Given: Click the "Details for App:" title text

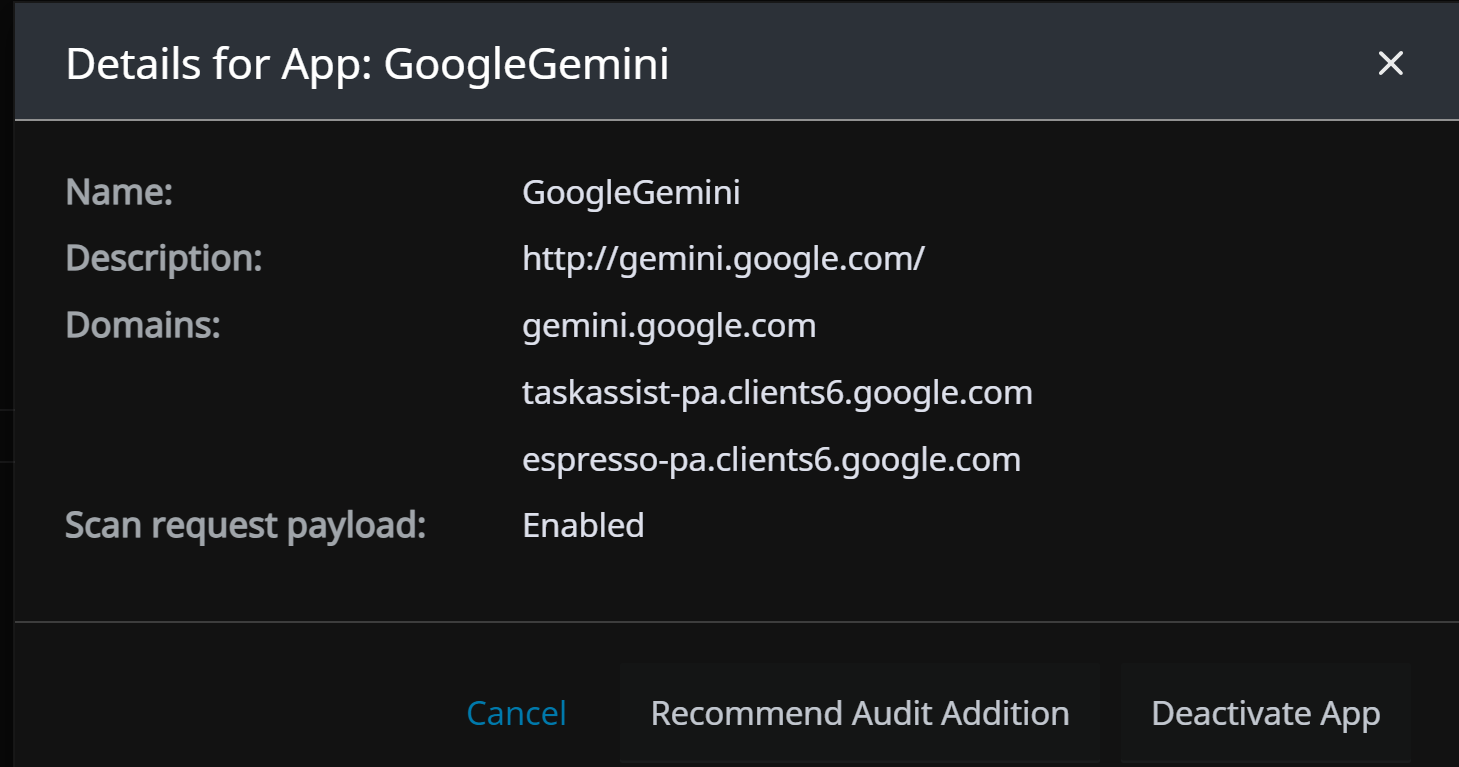Looking at the screenshot, I should click(219, 64).
